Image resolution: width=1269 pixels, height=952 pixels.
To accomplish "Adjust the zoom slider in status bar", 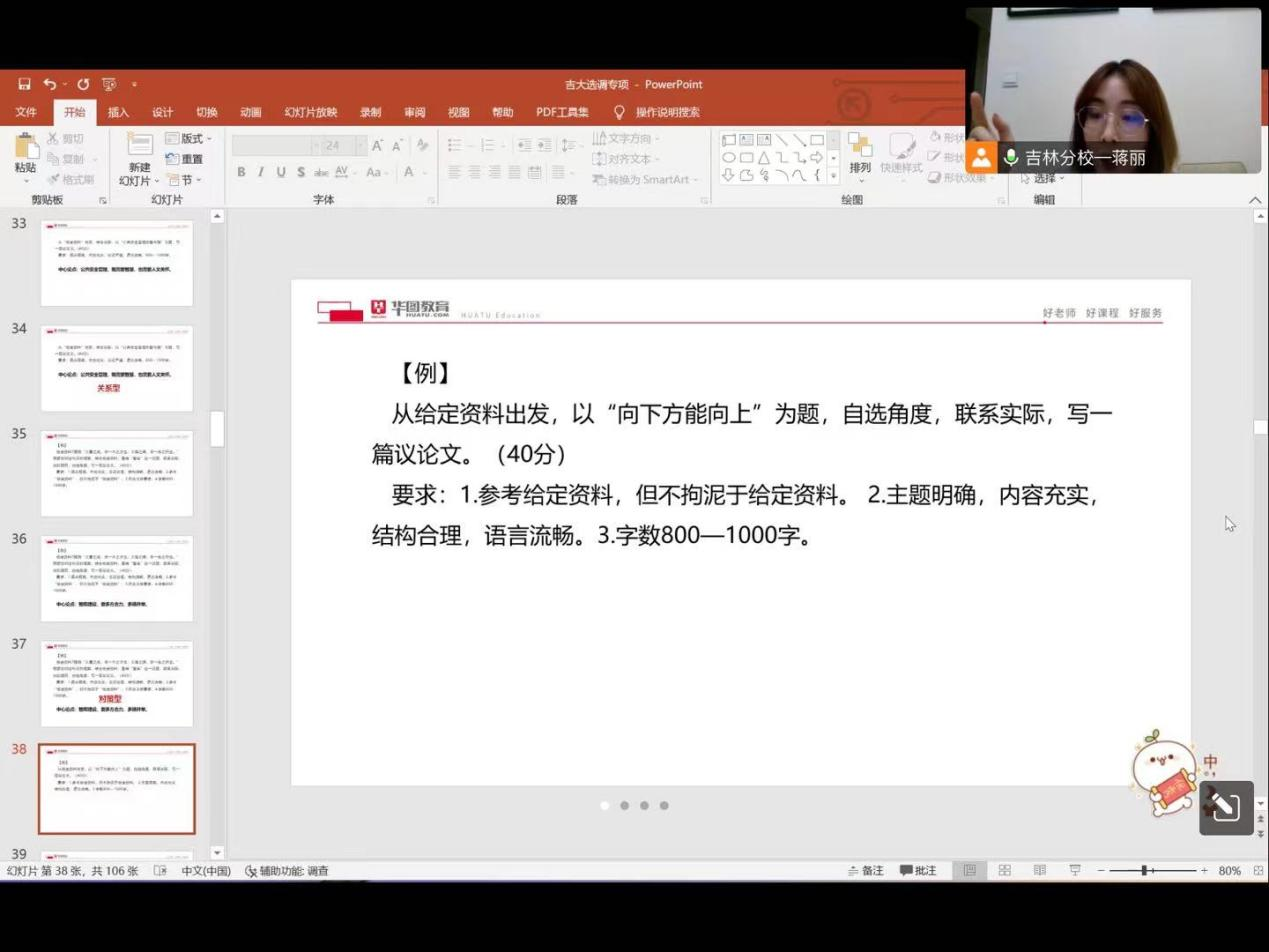I will [x=1144, y=871].
